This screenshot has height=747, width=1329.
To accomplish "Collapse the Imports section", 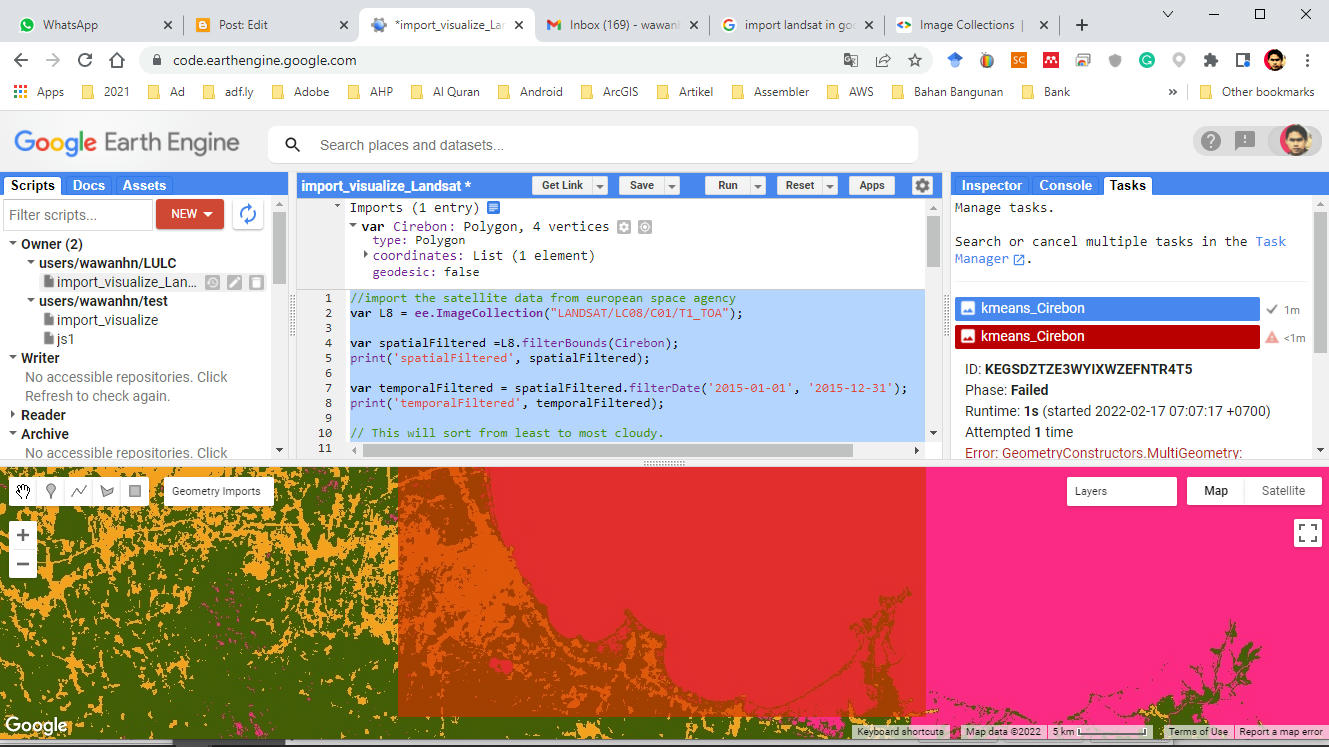I will pyautogui.click(x=338, y=208).
